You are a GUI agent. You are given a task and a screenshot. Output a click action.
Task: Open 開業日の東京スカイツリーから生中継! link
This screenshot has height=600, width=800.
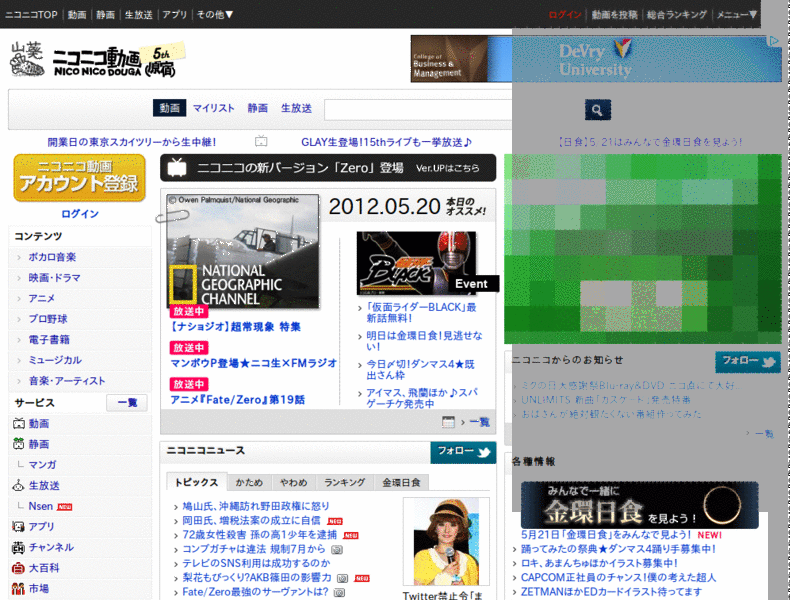(x=132, y=142)
